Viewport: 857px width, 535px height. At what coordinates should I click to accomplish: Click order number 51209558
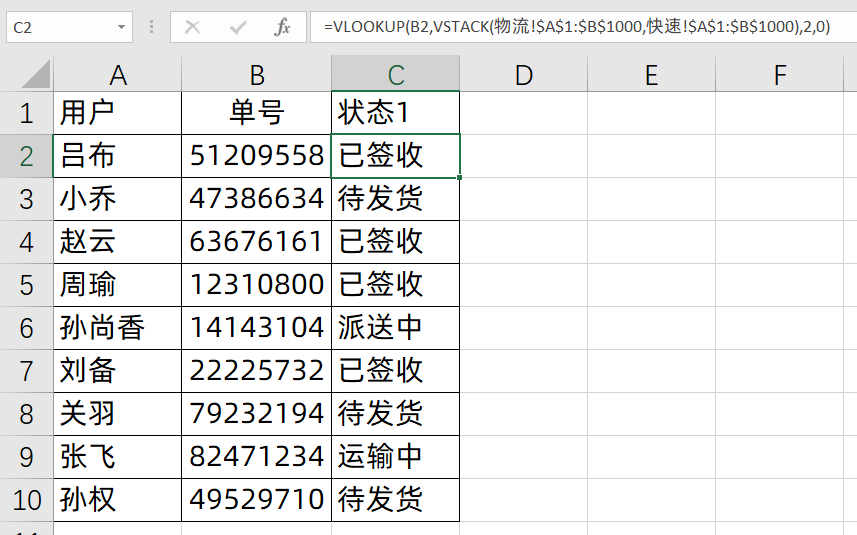click(x=256, y=156)
